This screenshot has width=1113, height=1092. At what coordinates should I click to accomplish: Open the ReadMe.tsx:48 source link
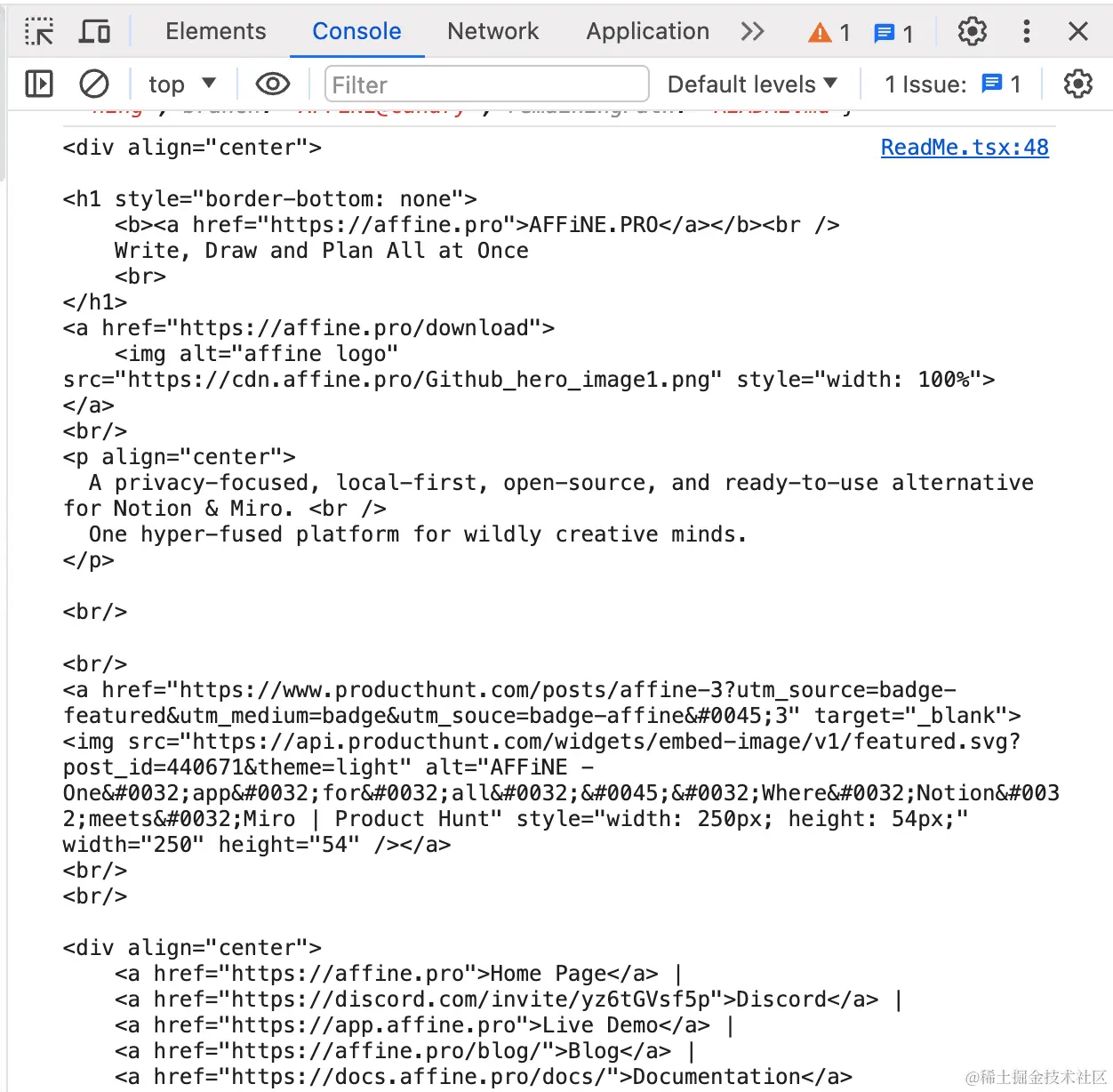(x=965, y=148)
